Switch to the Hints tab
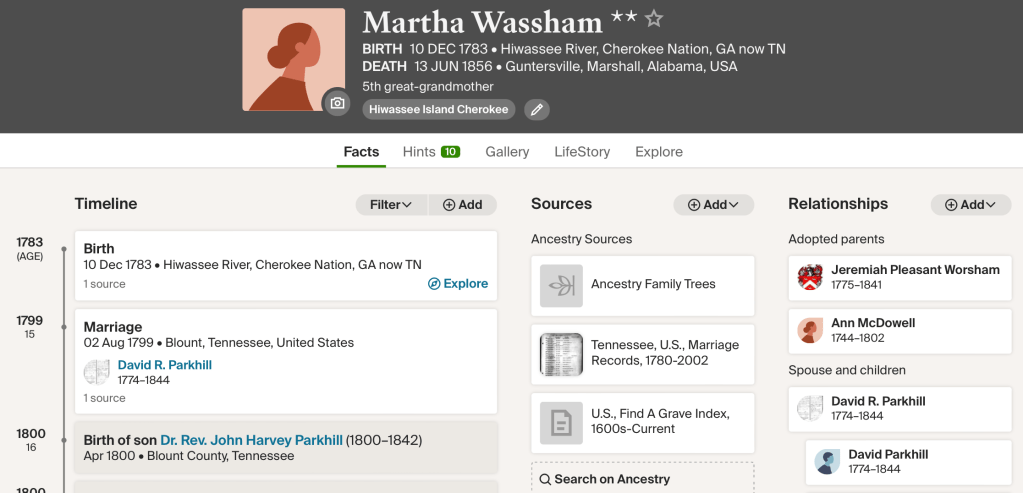1023x493 pixels. coord(430,152)
